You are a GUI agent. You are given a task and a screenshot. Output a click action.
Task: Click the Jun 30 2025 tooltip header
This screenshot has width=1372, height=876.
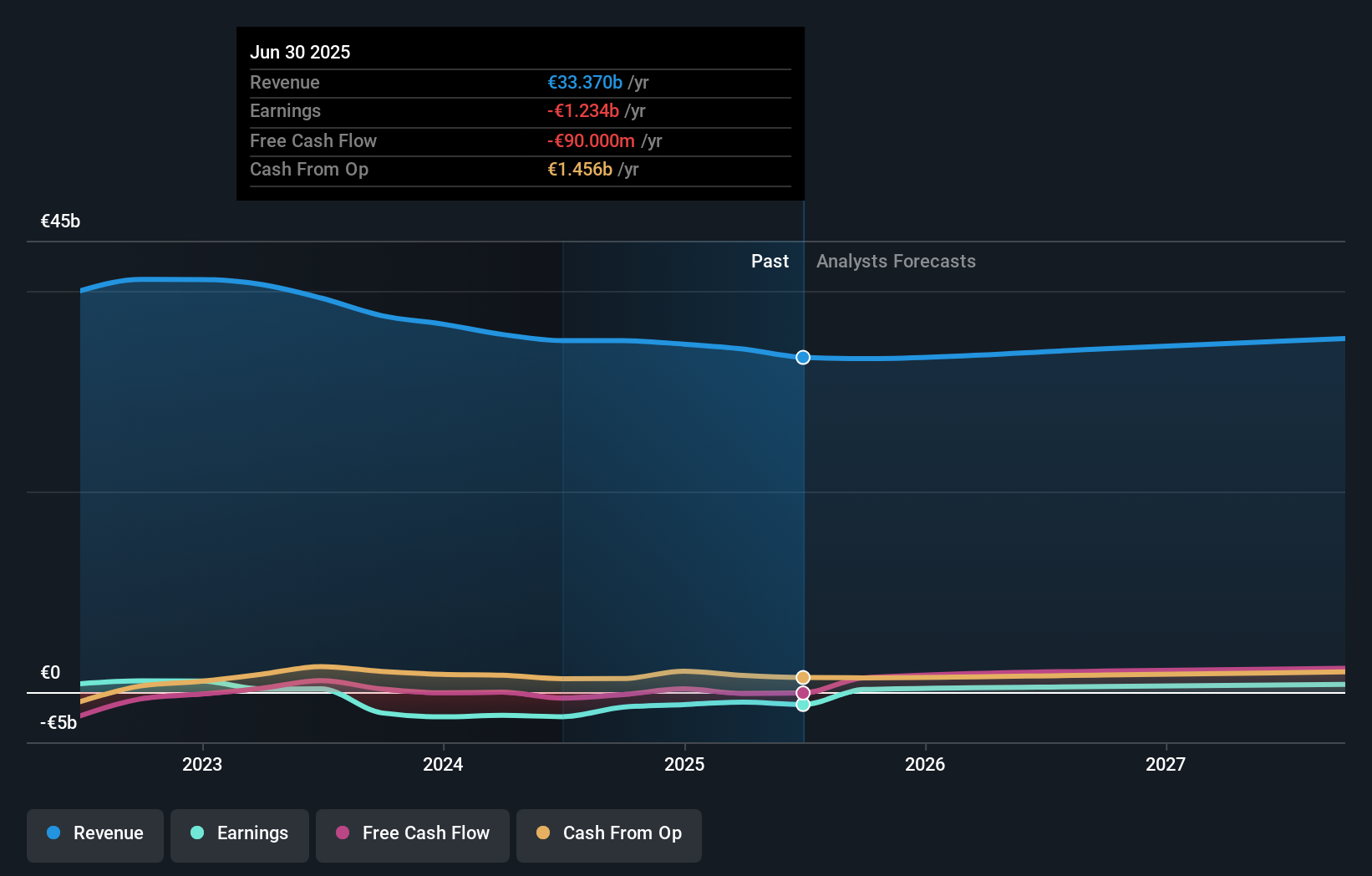tap(300, 52)
